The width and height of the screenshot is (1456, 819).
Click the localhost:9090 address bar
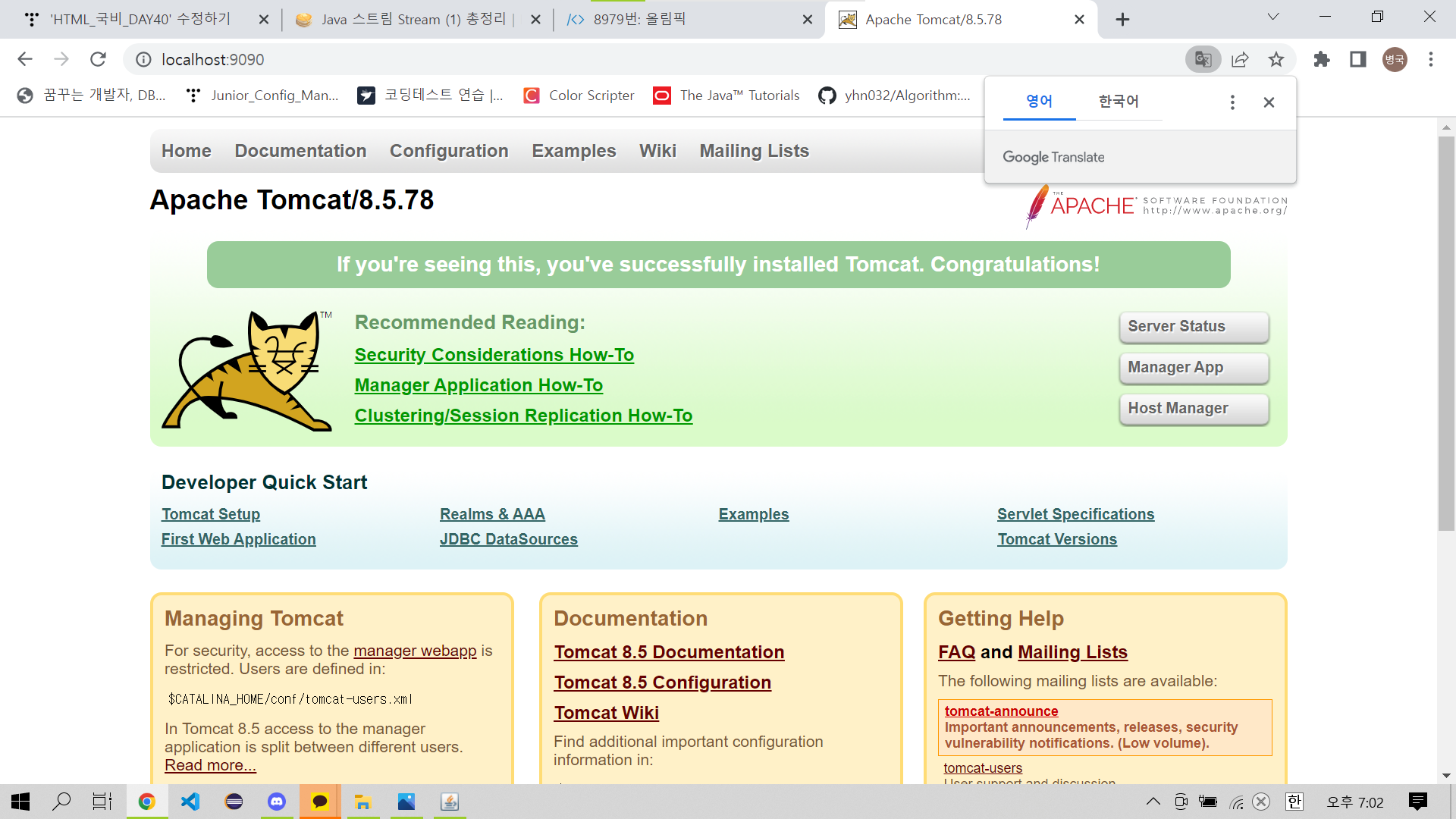click(652, 59)
